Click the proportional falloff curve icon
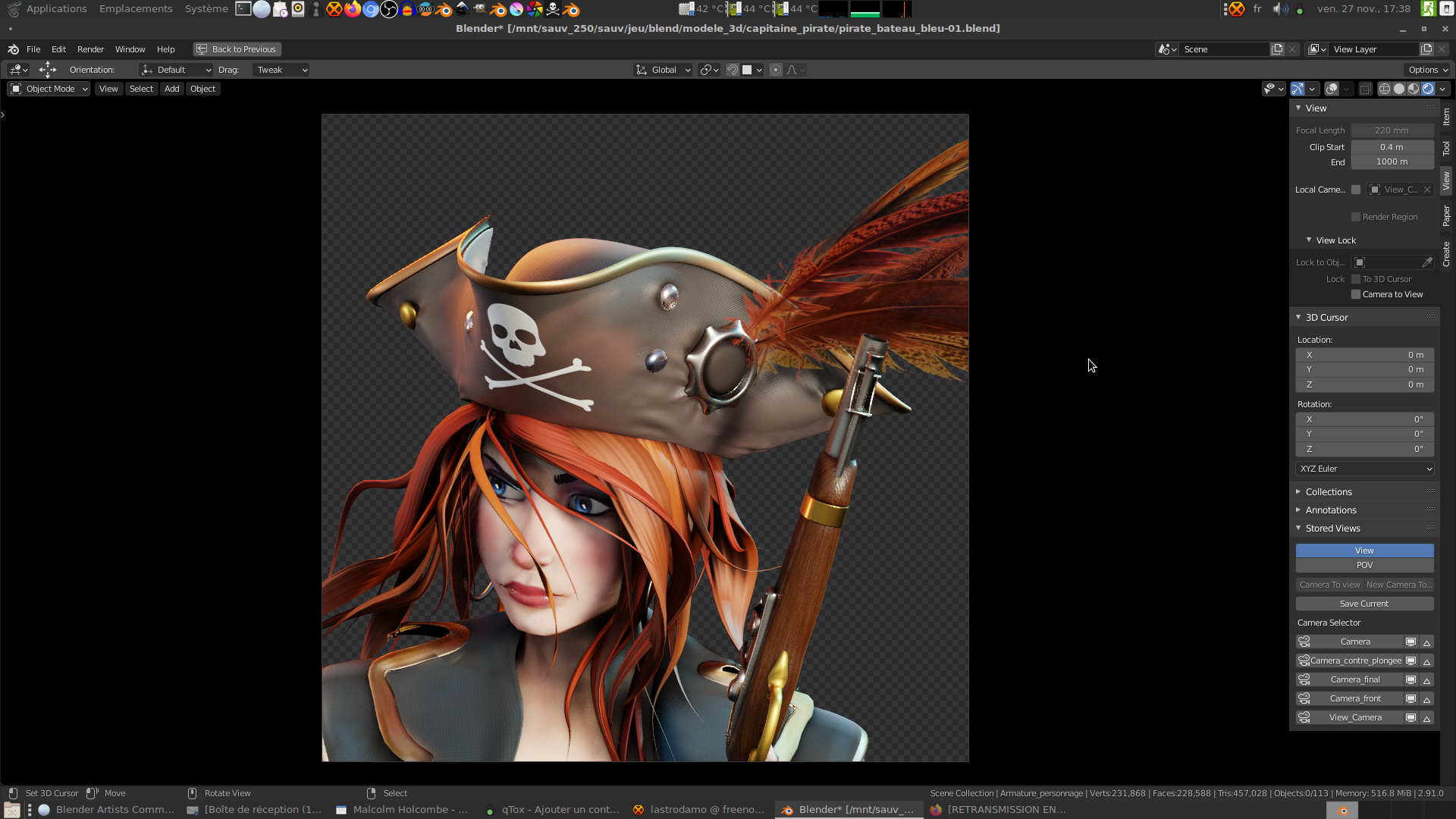The height and width of the screenshot is (819, 1456). (795, 70)
